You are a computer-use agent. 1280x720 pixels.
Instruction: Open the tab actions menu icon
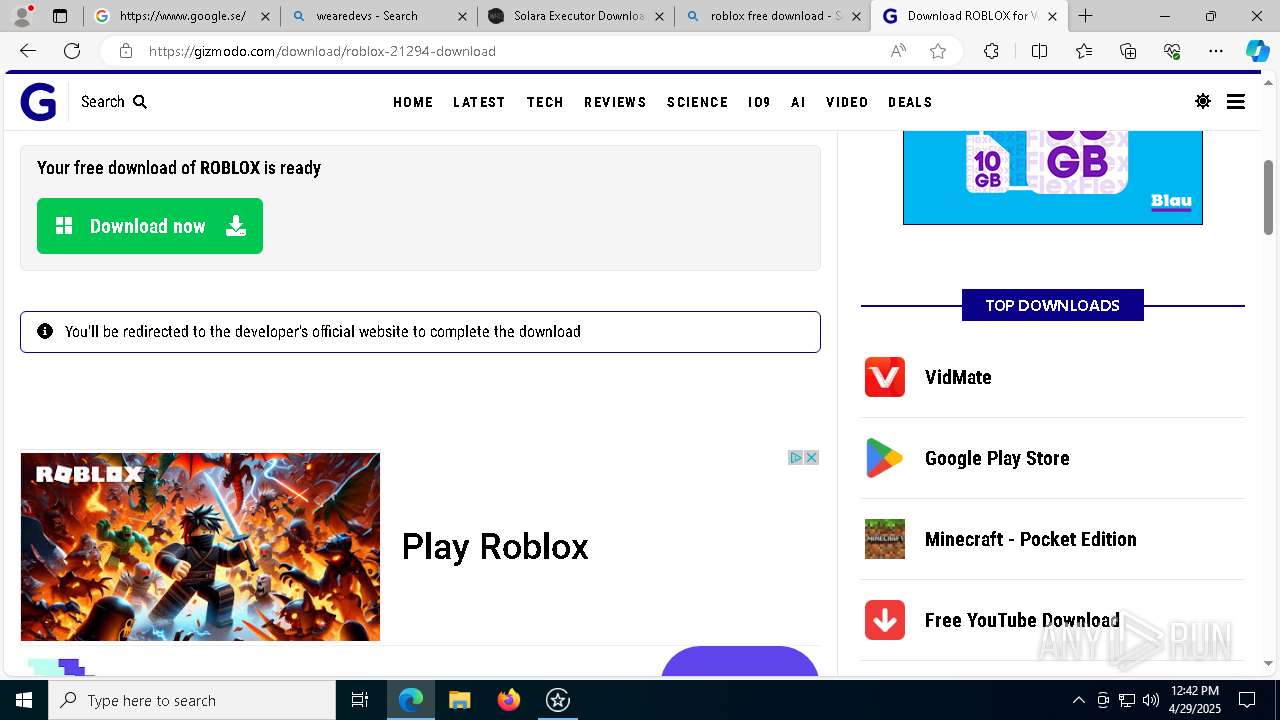point(60,16)
